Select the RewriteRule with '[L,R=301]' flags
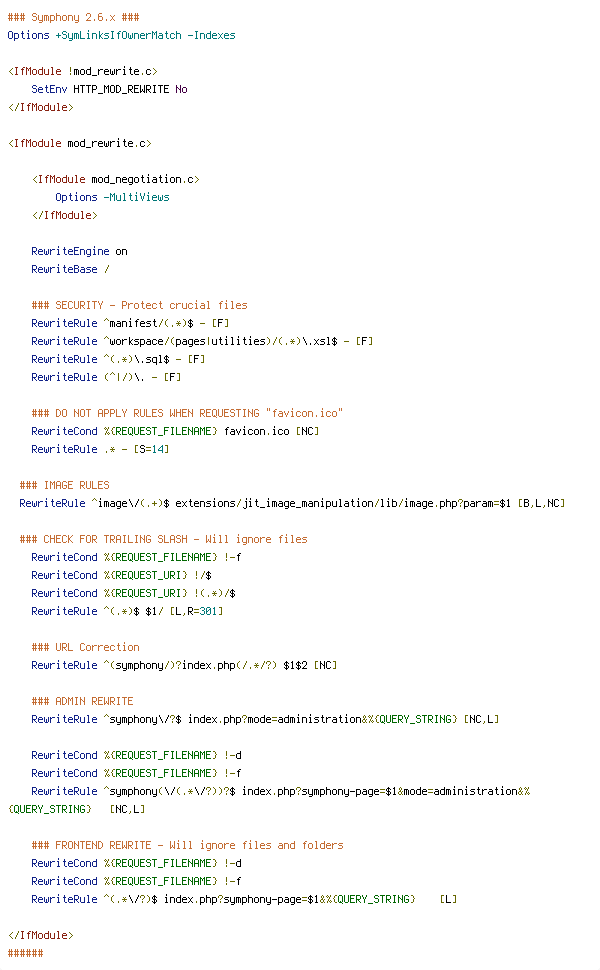The height and width of the screenshot is (970, 600). point(127,611)
